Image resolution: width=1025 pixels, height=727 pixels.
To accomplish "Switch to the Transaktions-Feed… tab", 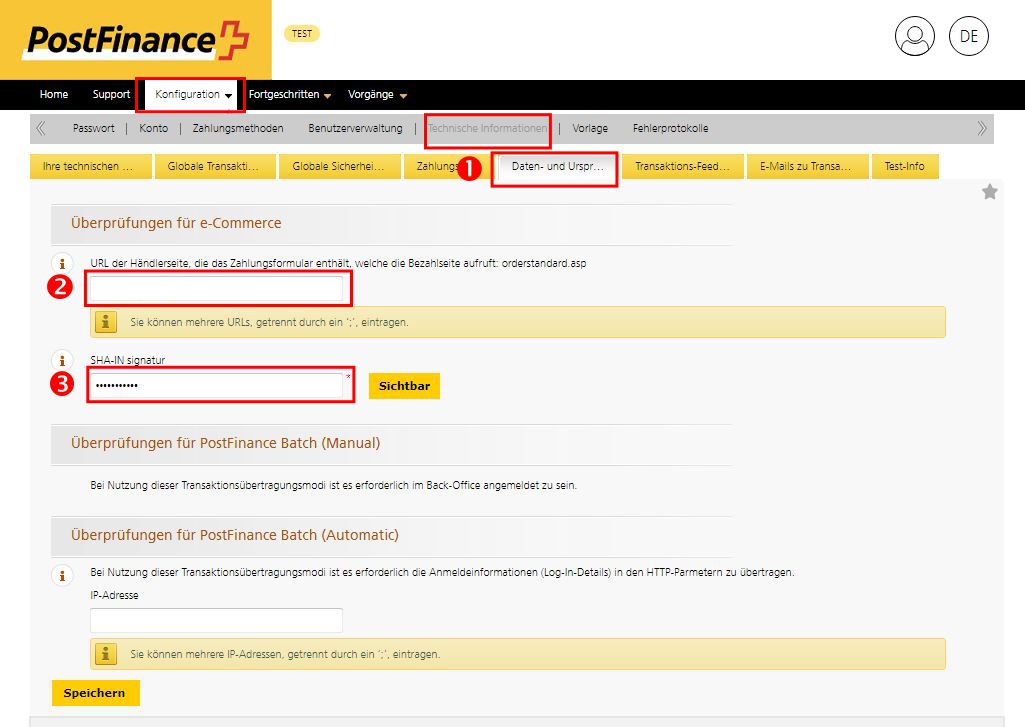I will pyautogui.click(x=683, y=166).
